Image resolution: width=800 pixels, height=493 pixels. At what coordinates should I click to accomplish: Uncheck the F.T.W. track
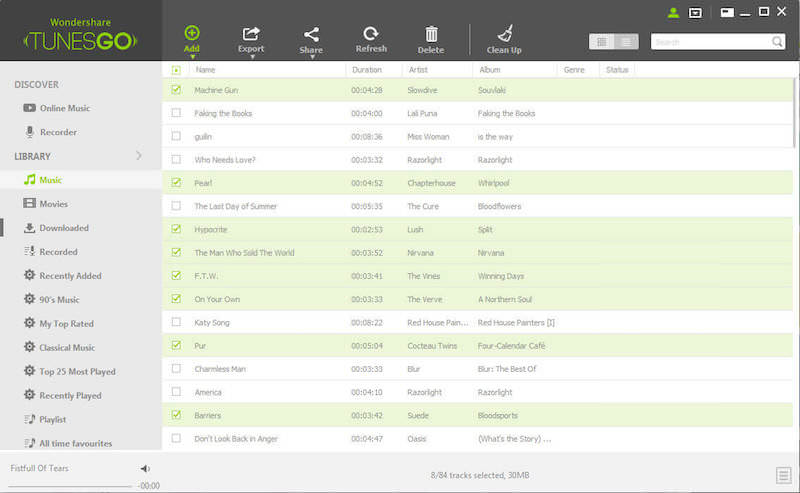tap(176, 276)
